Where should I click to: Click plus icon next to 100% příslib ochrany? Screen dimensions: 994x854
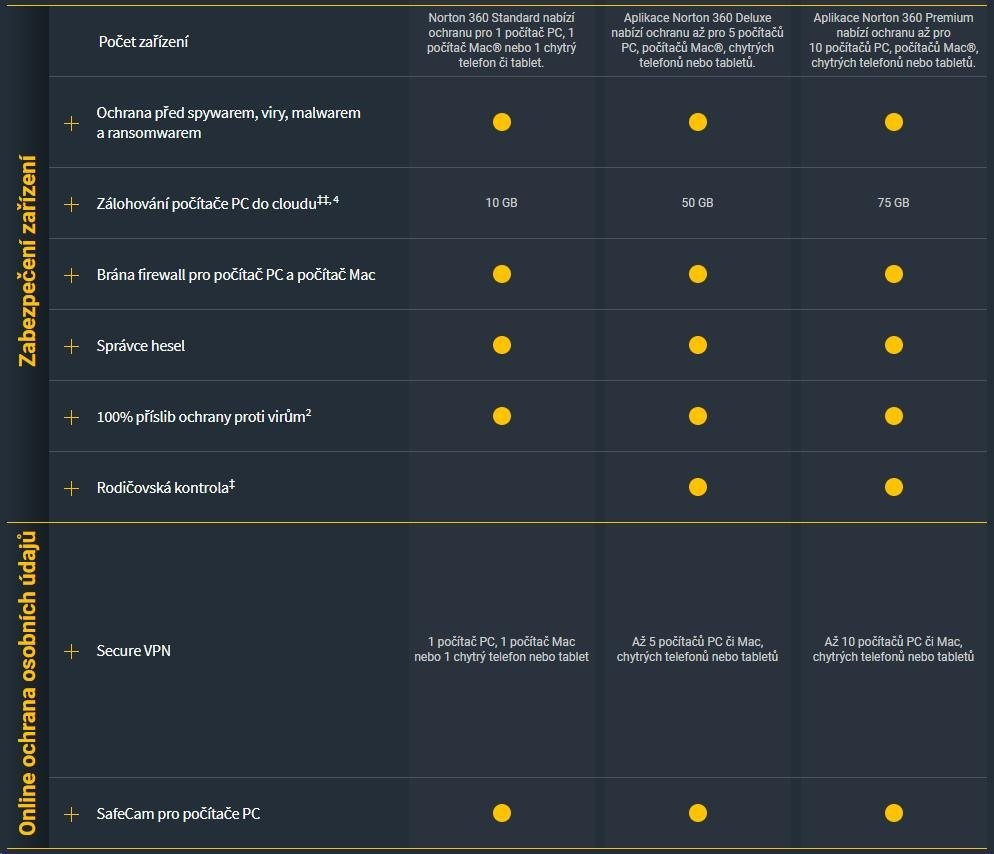point(71,417)
